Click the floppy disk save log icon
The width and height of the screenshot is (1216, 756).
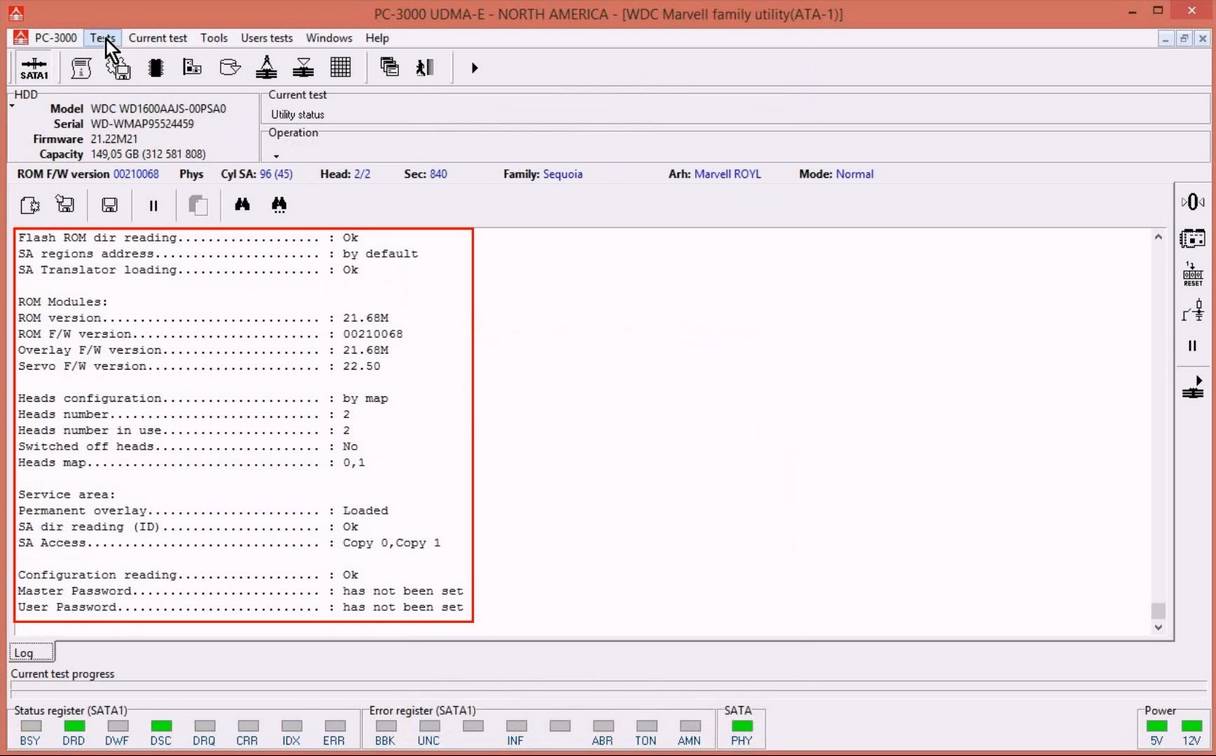(x=109, y=205)
